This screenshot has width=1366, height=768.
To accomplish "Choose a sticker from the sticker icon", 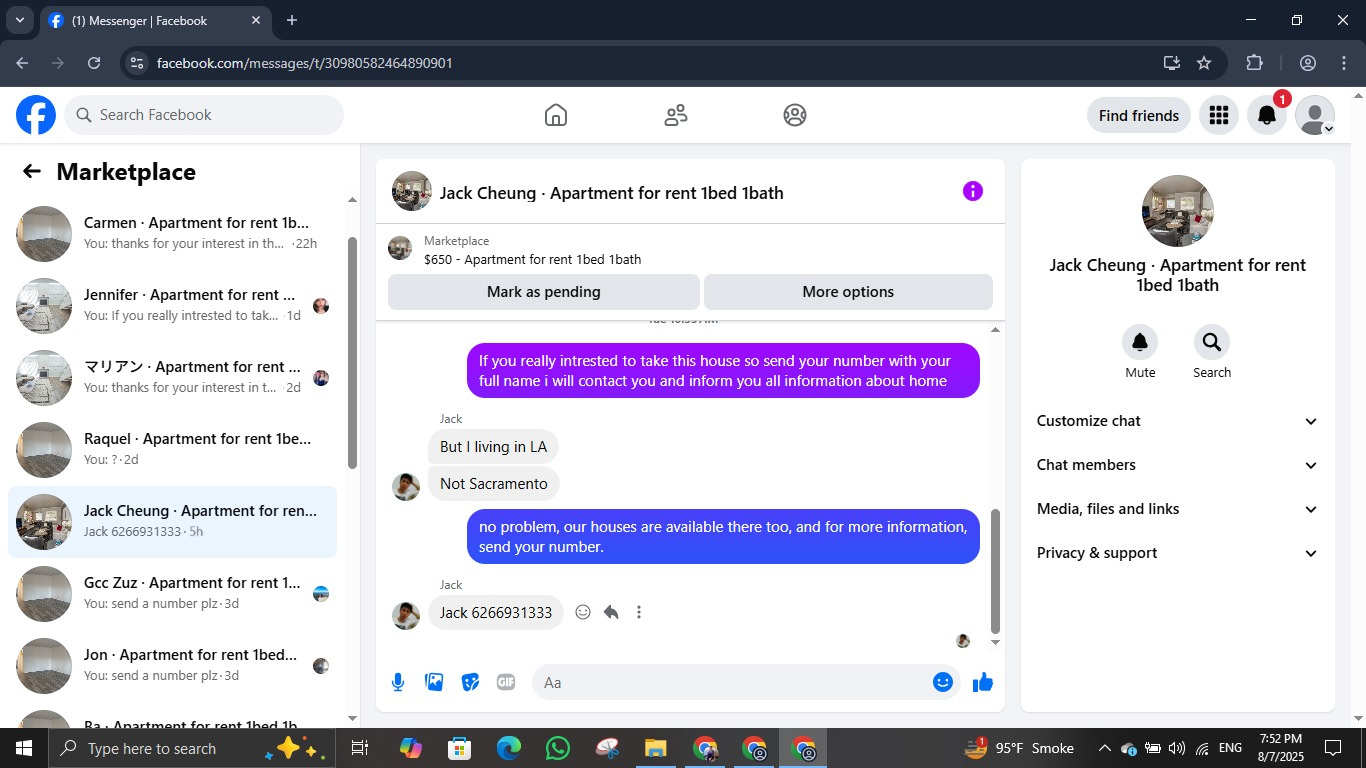I will click(470, 682).
